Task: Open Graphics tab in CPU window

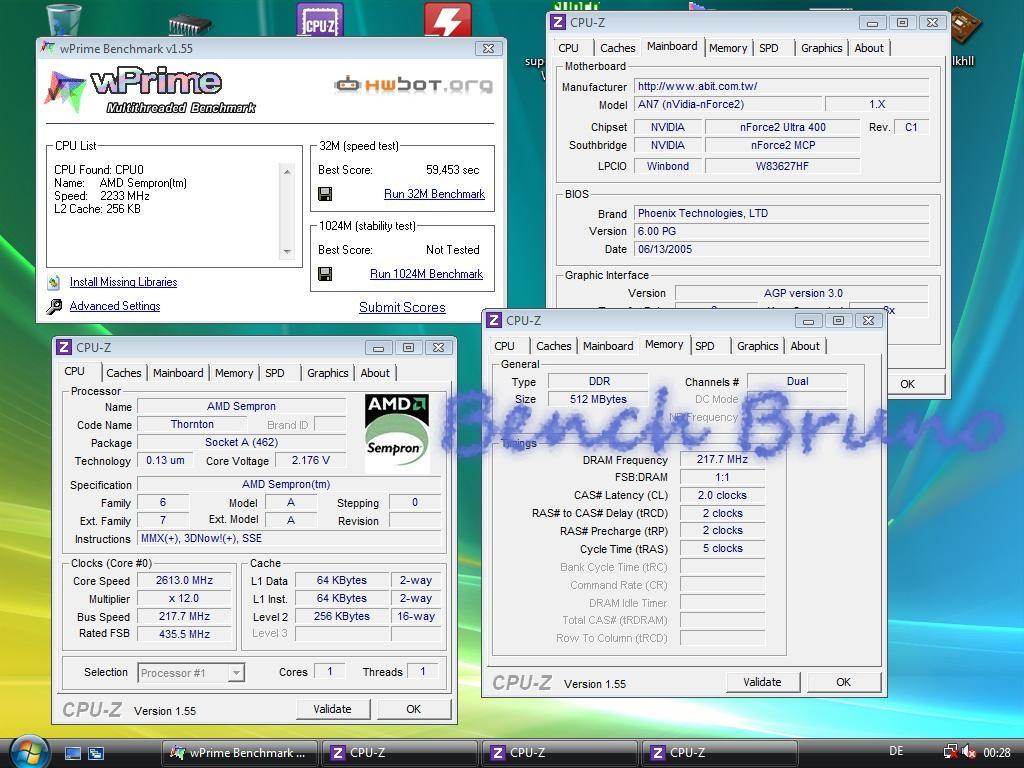Action: [x=327, y=373]
